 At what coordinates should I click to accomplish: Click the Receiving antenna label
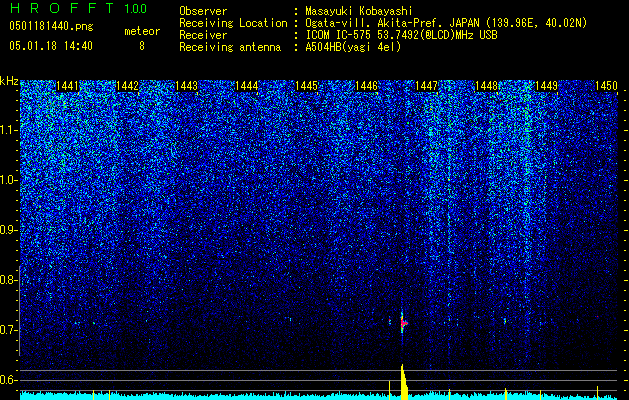(230, 47)
